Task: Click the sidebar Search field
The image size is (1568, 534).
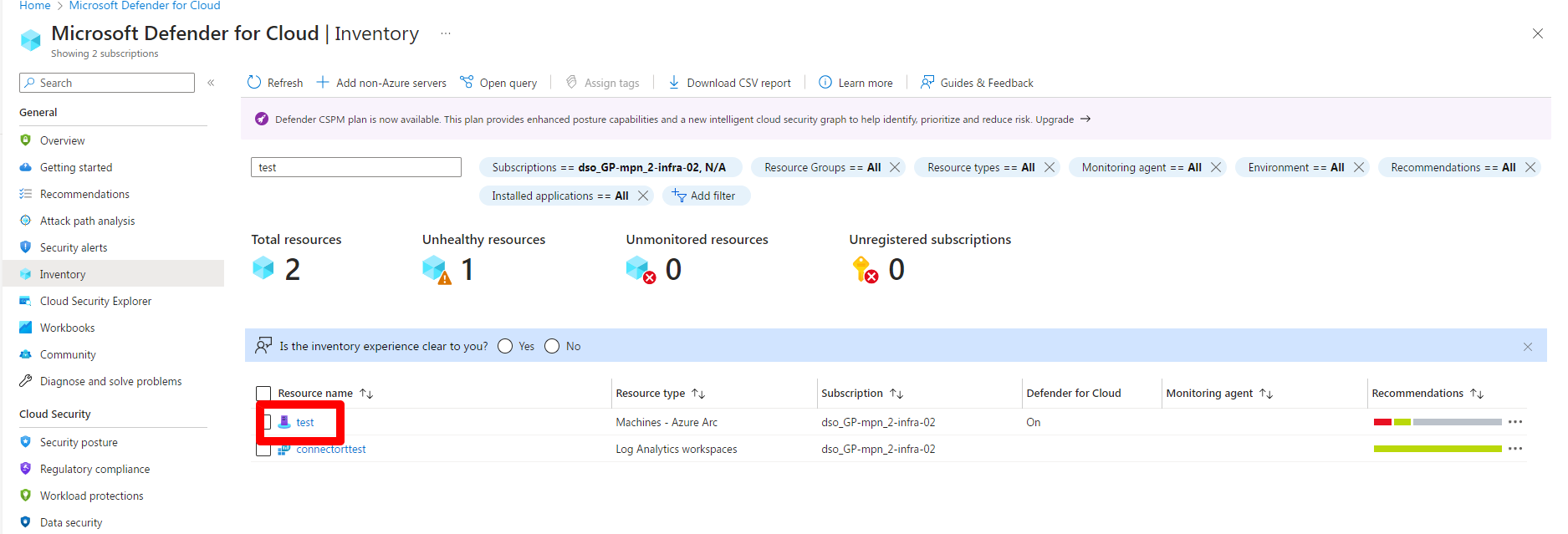Action: point(107,83)
